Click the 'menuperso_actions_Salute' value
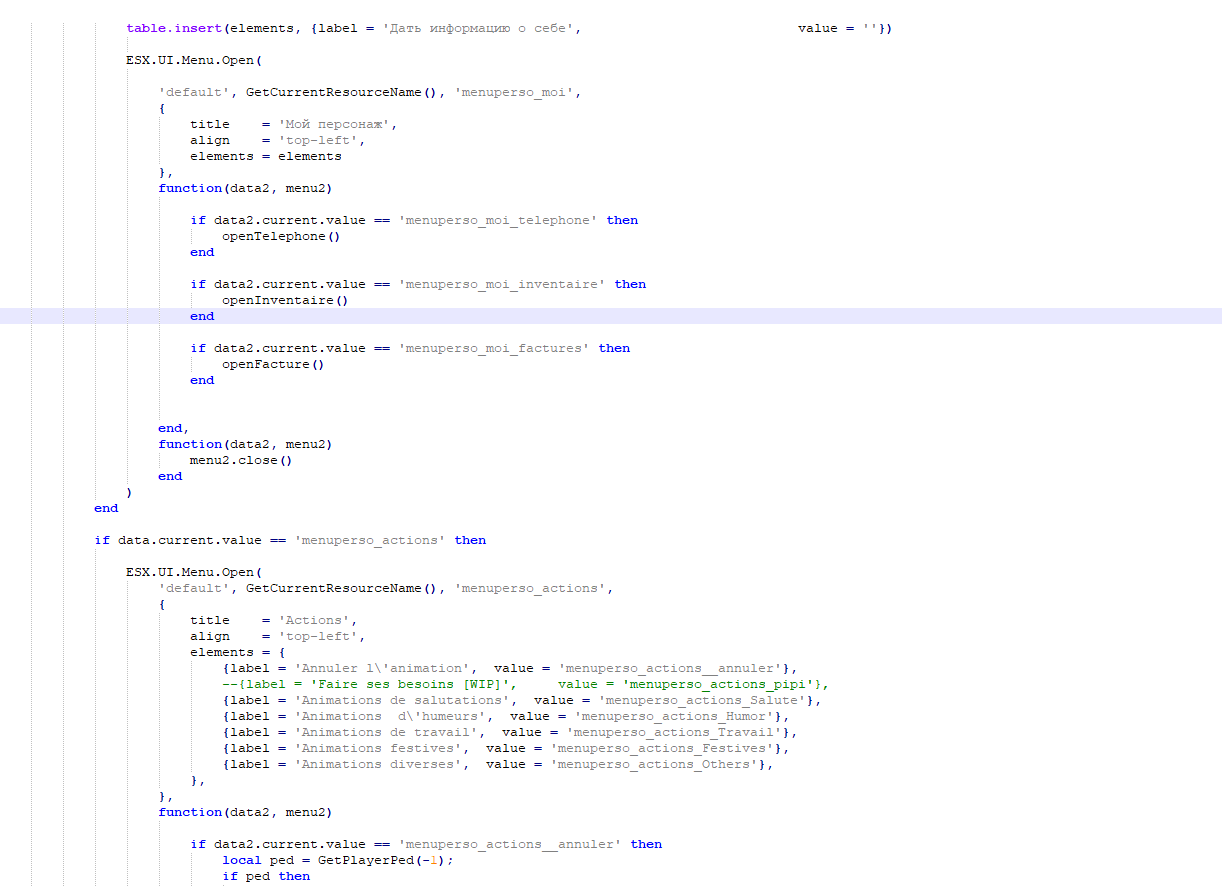The image size is (1222, 887). (x=702, y=700)
